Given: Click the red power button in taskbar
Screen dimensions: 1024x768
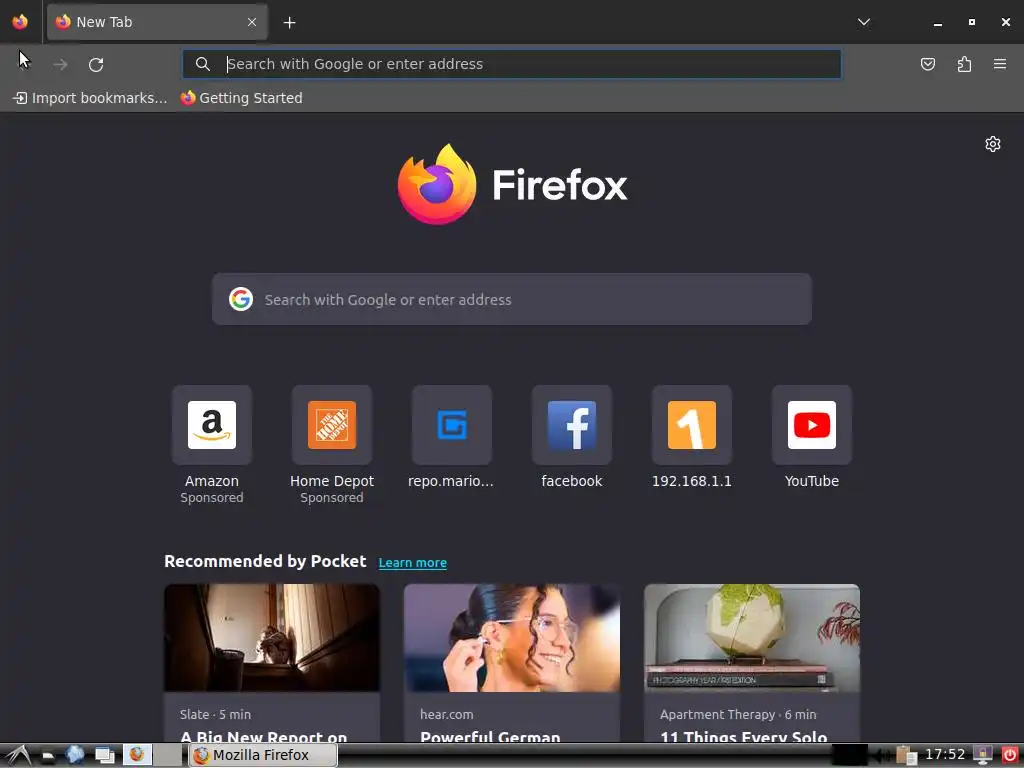Looking at the screenshot, I should [x=1010, y=755].
